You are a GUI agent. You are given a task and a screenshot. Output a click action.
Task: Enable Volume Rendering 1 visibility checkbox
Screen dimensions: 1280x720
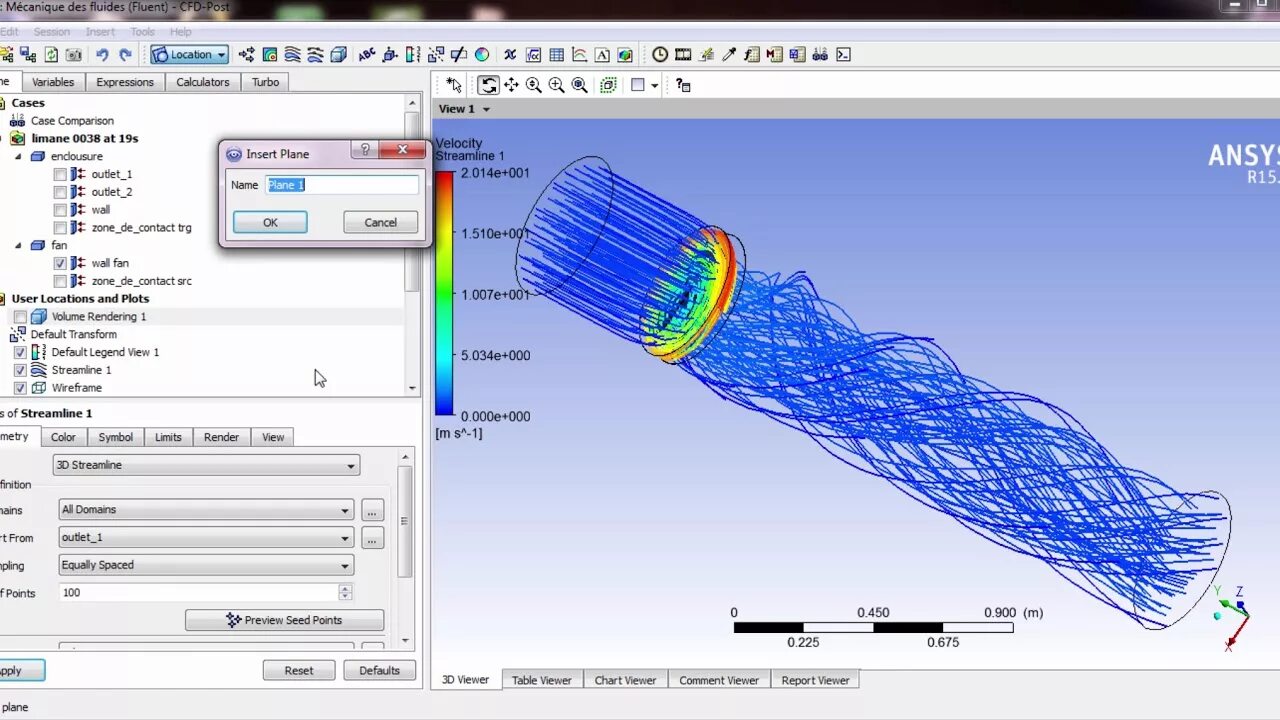(20, 317)
